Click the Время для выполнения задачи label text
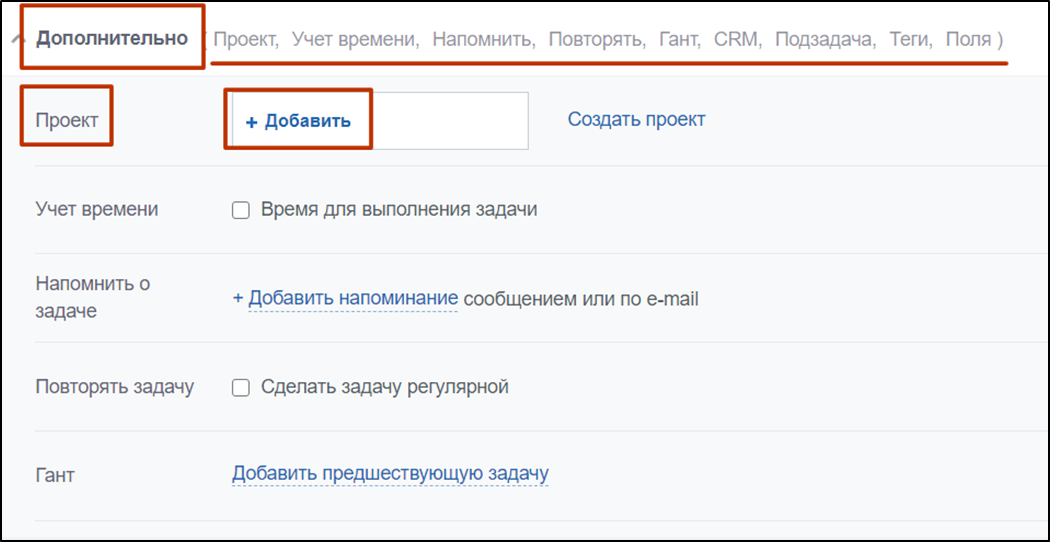 click(398, 210)
